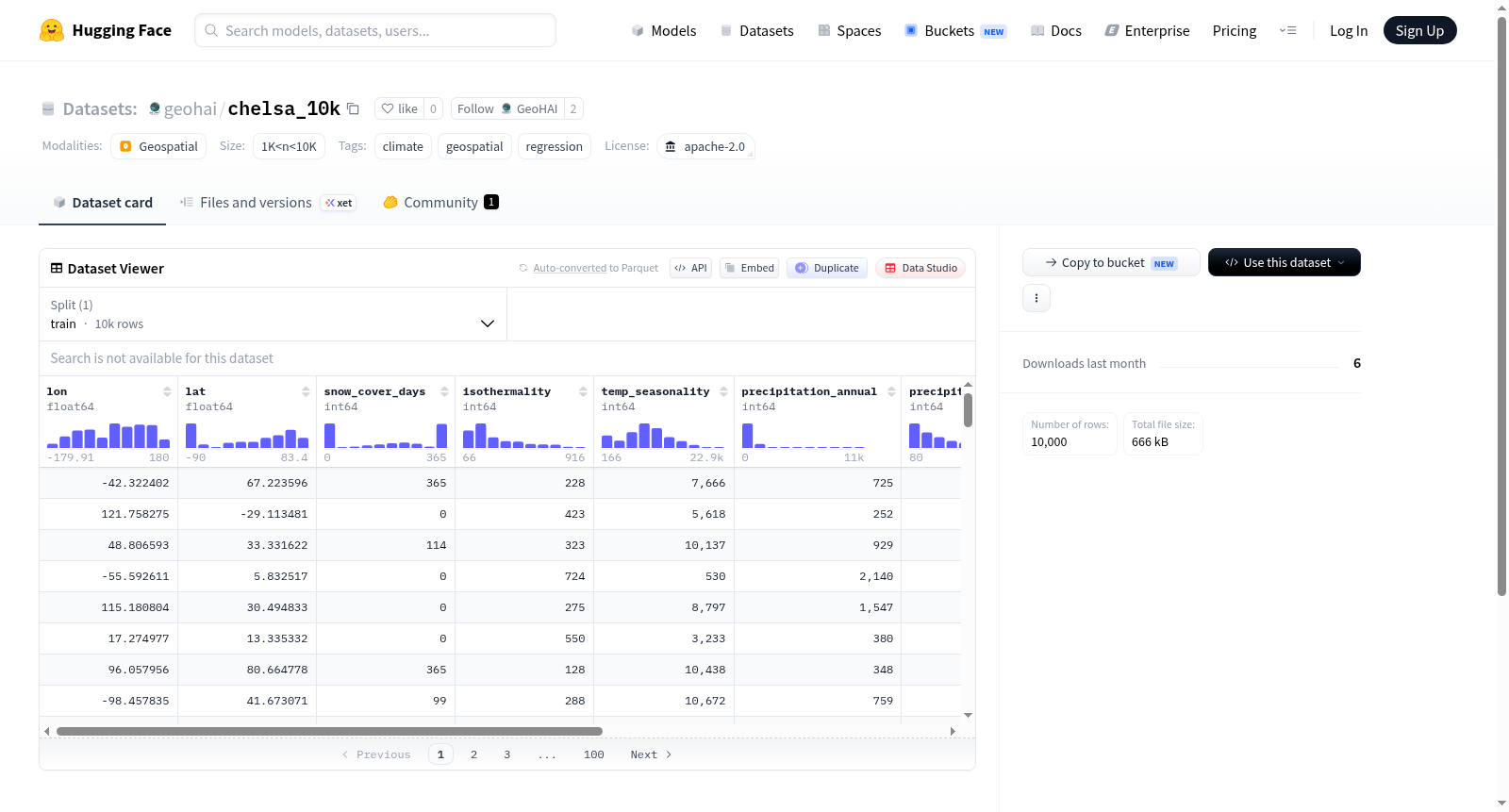Screen dimensions: 1509x812
Task: Follow the GeoHAI organization
Action: [x=507, y=108]
